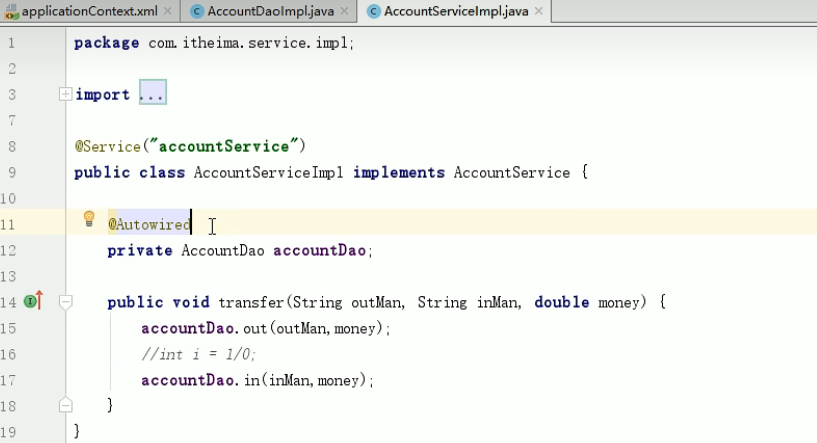The image size is (817, 443).
Task: Click the inMan parameter in transfer signature
Action: click(x=497, y=302)
